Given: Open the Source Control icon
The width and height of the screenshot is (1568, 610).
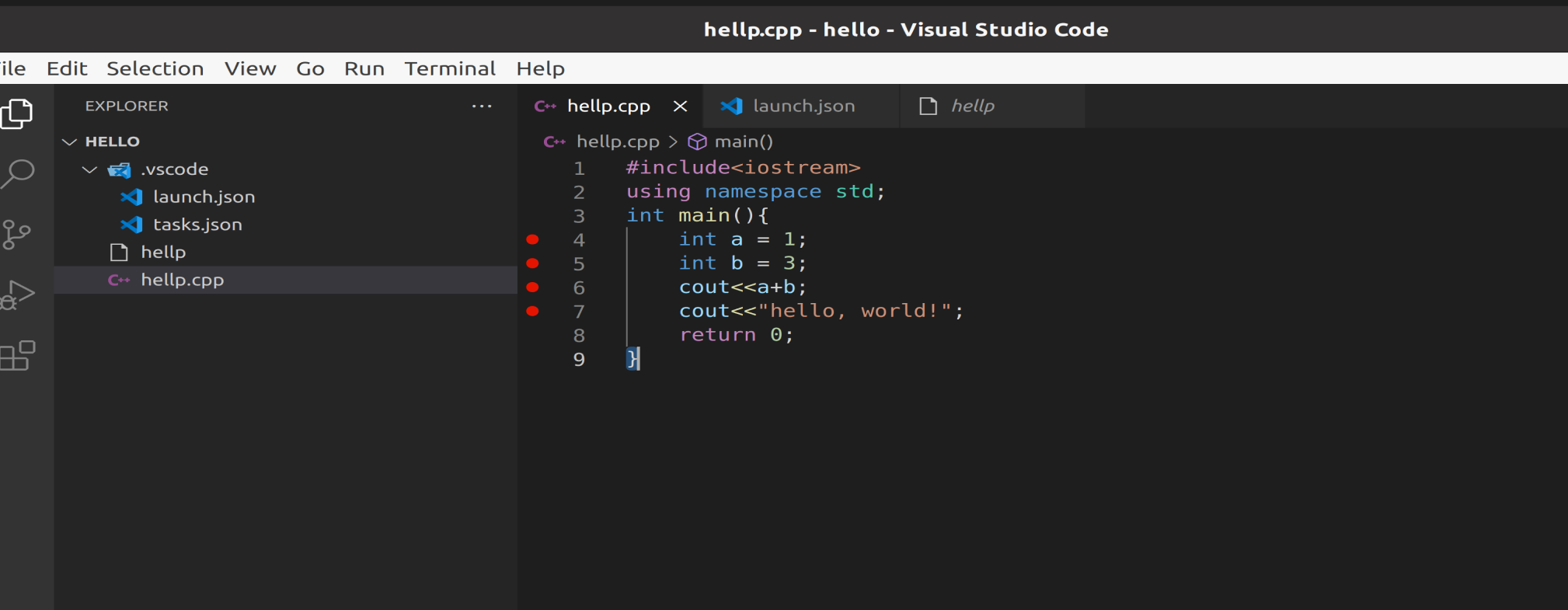Looking at the screenshot, I should (x=16, y=235).
